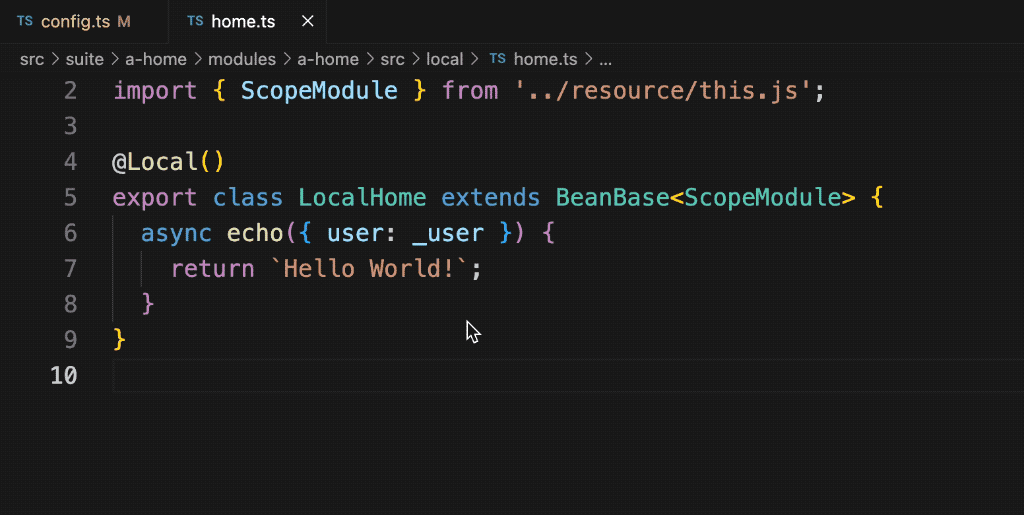Open the modules breadcrumb segment
The image size is (1024, 515).
point(242,59)
